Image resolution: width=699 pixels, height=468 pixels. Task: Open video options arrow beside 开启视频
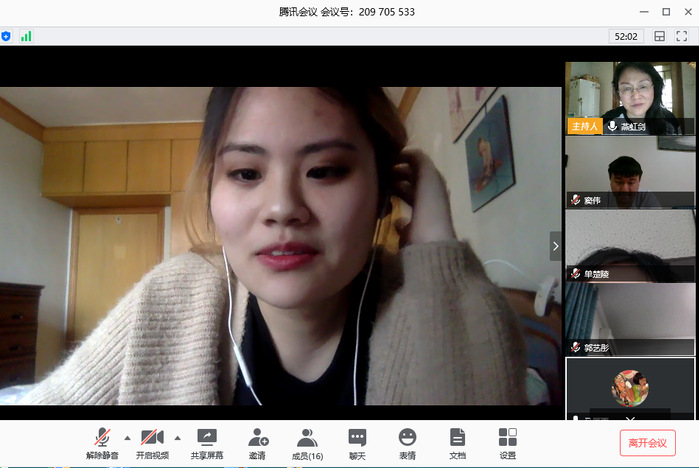[x=177, y=438]
